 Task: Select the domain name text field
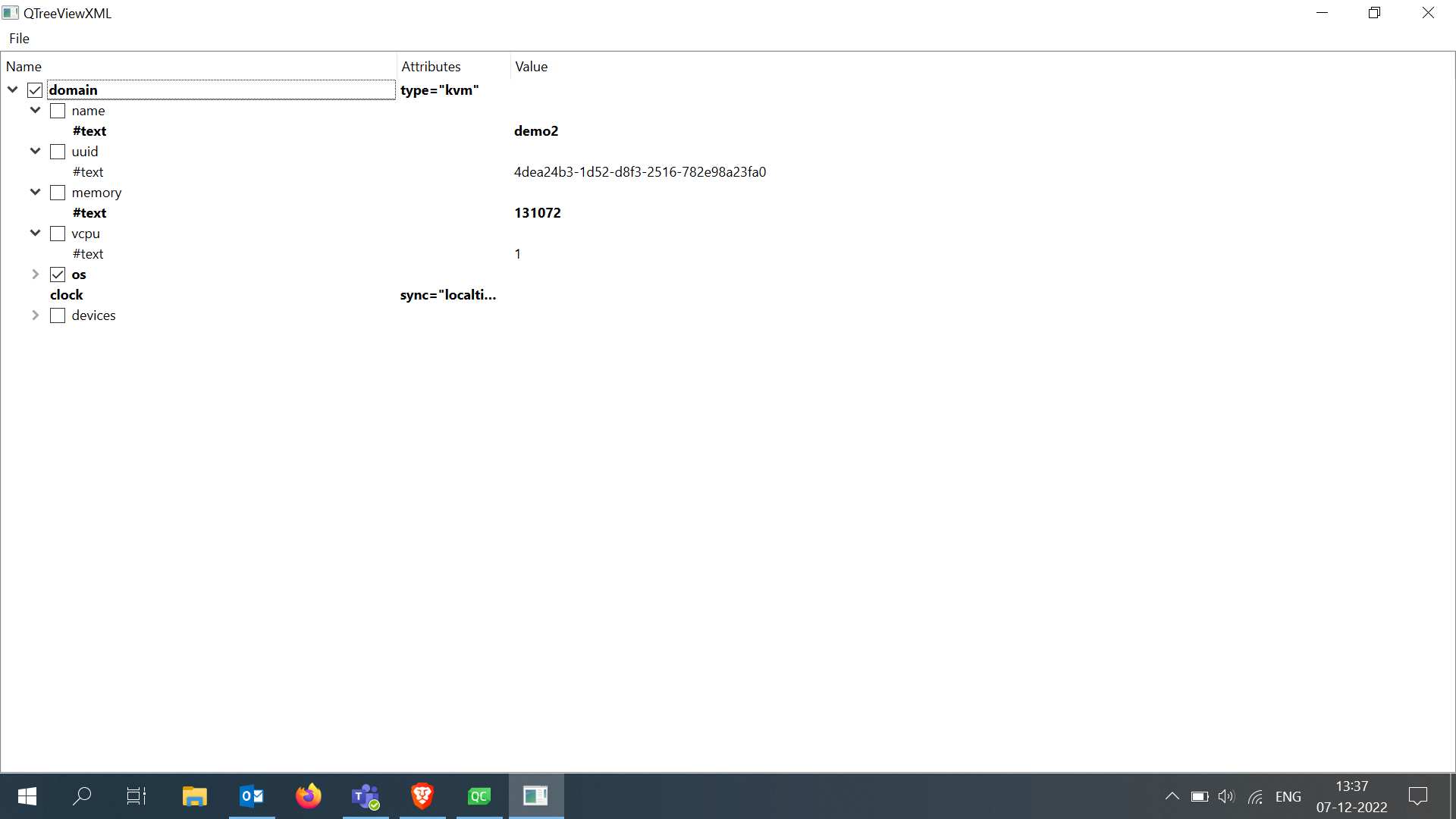(x=220, y=90)
